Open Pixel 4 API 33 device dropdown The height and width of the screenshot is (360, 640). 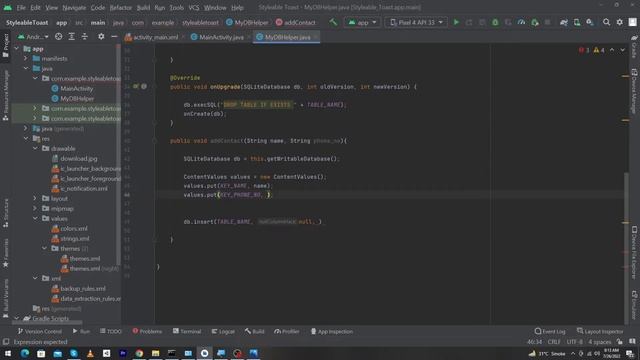pyautogui.click(x=416, y=22)
